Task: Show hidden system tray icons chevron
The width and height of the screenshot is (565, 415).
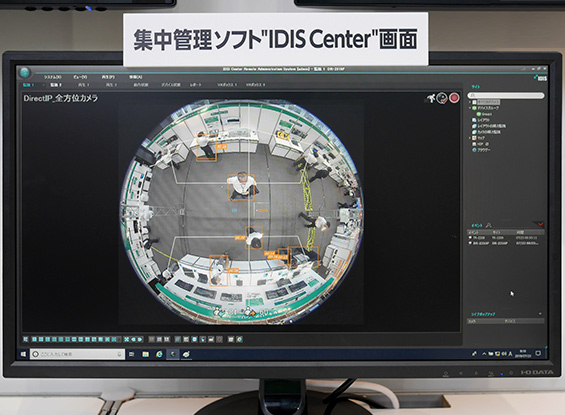Action: pos(484,354)
